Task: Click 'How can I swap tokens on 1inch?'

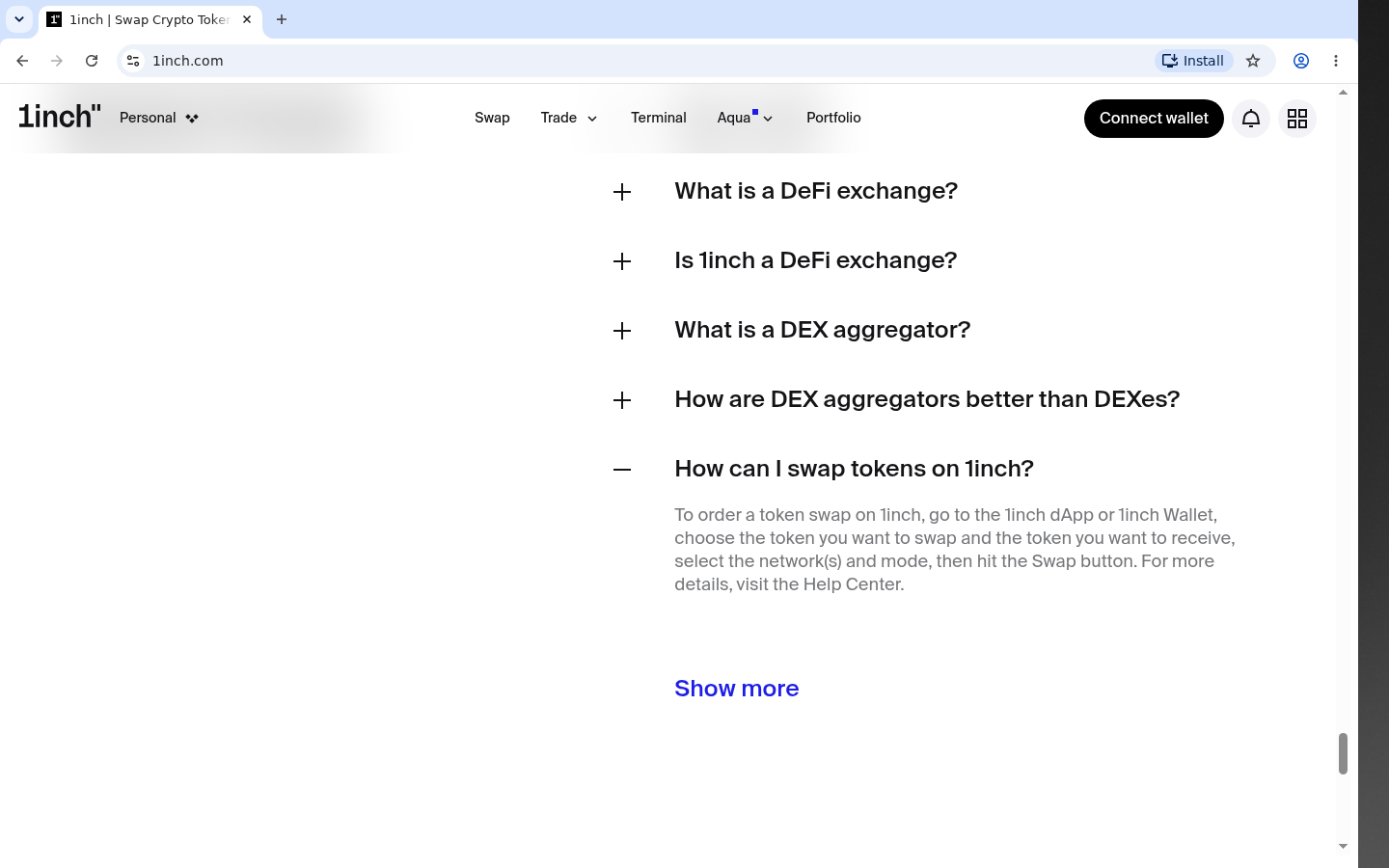Action: pos(854,469)
